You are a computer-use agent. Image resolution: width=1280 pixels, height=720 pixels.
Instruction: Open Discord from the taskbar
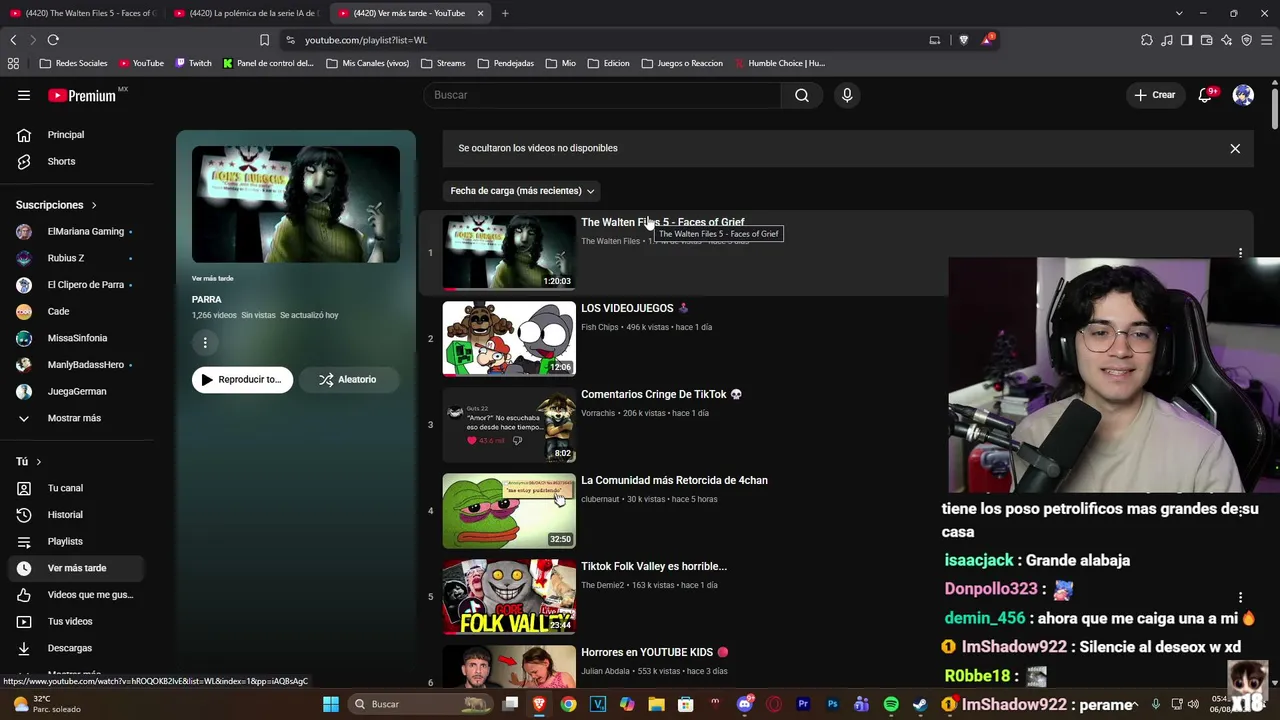point(744,704)
